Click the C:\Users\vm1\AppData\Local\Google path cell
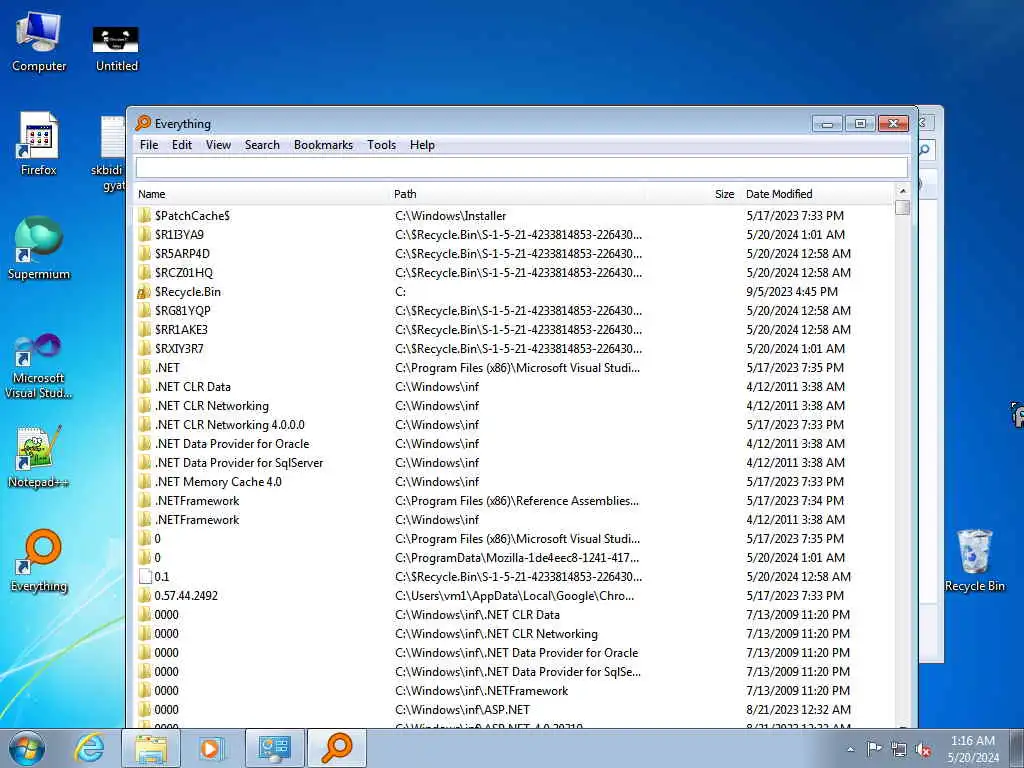Screen dimensions: 1024x768 click(x=515, y=596)
